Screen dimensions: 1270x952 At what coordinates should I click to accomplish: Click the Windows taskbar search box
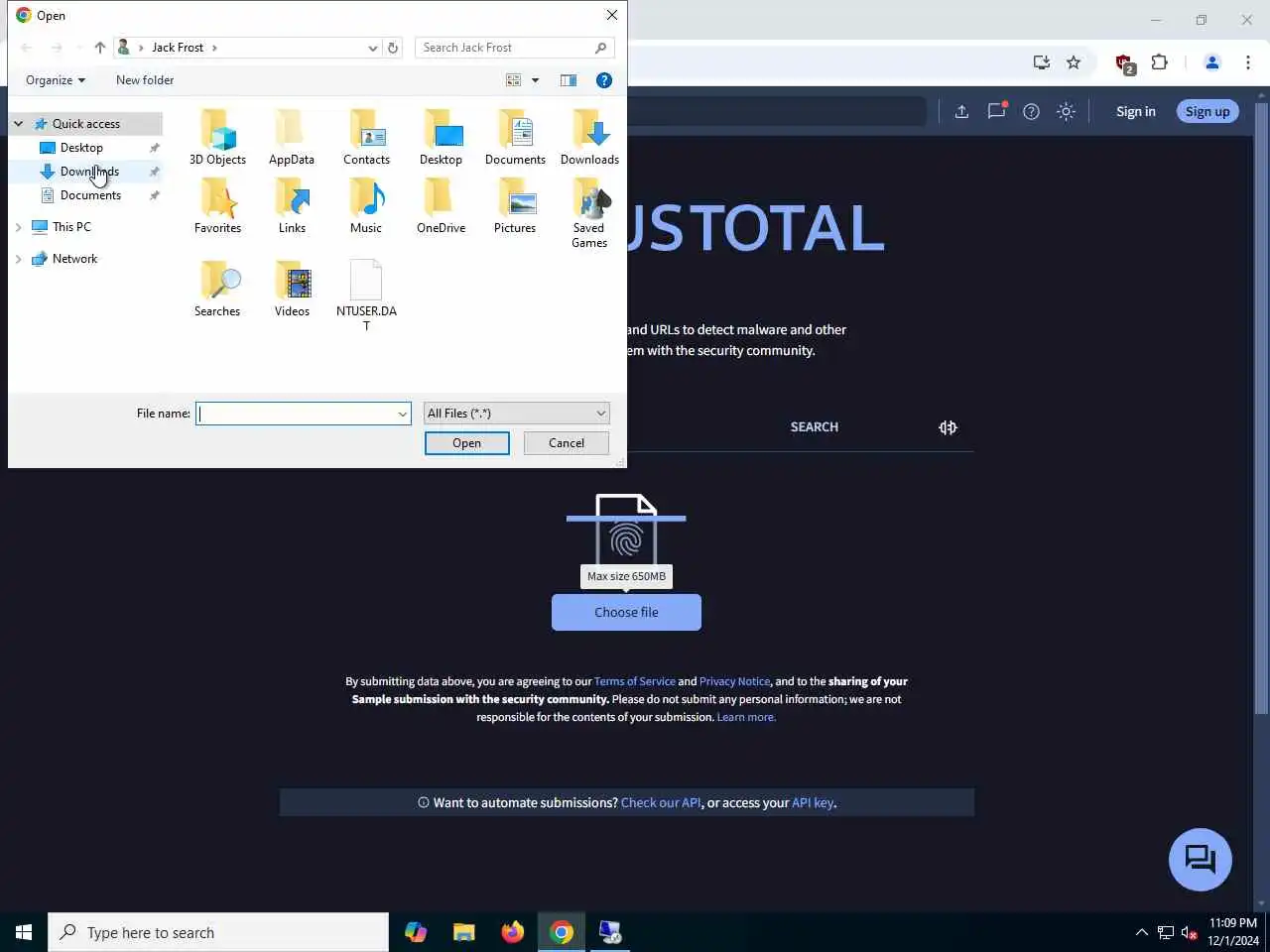218,932
